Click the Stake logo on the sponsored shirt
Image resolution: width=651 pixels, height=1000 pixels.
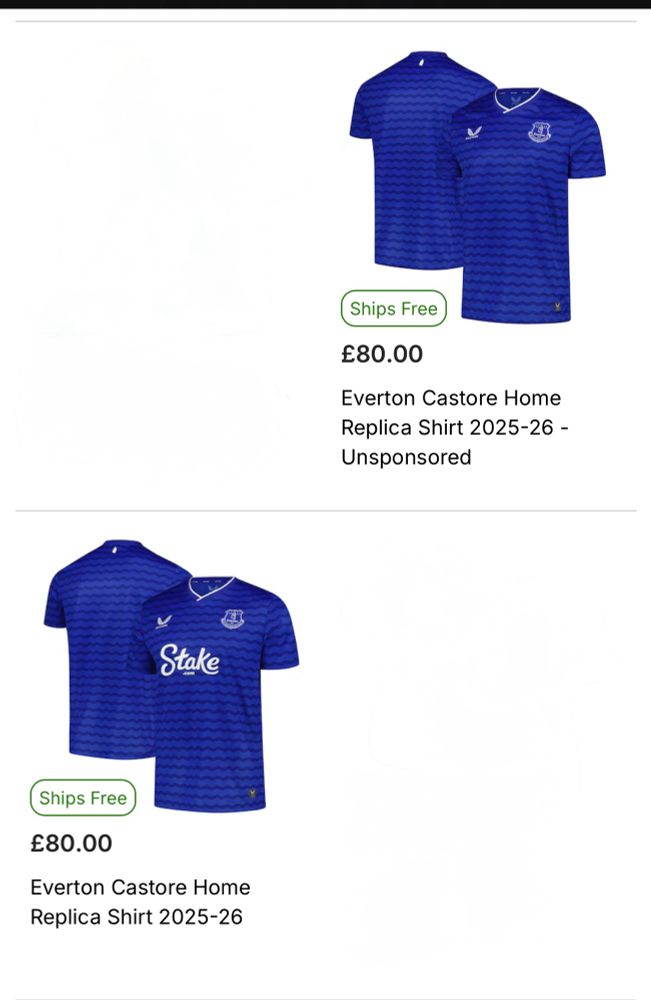tap(189, 660)
